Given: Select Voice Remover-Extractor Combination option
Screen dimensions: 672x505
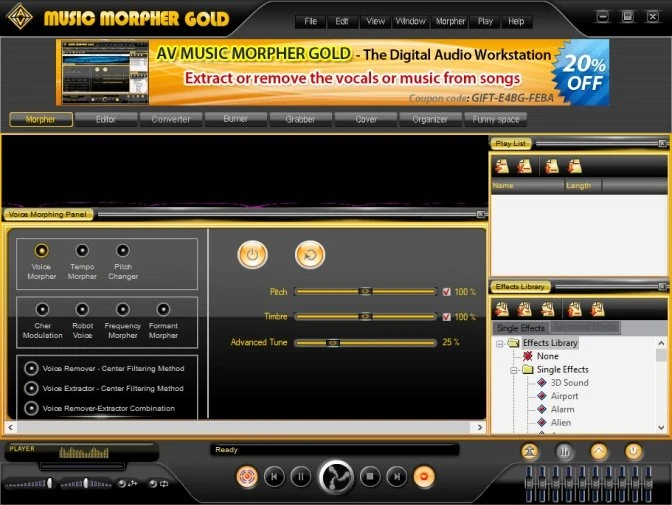Looking at the screenshot, I should coord(31,408).
